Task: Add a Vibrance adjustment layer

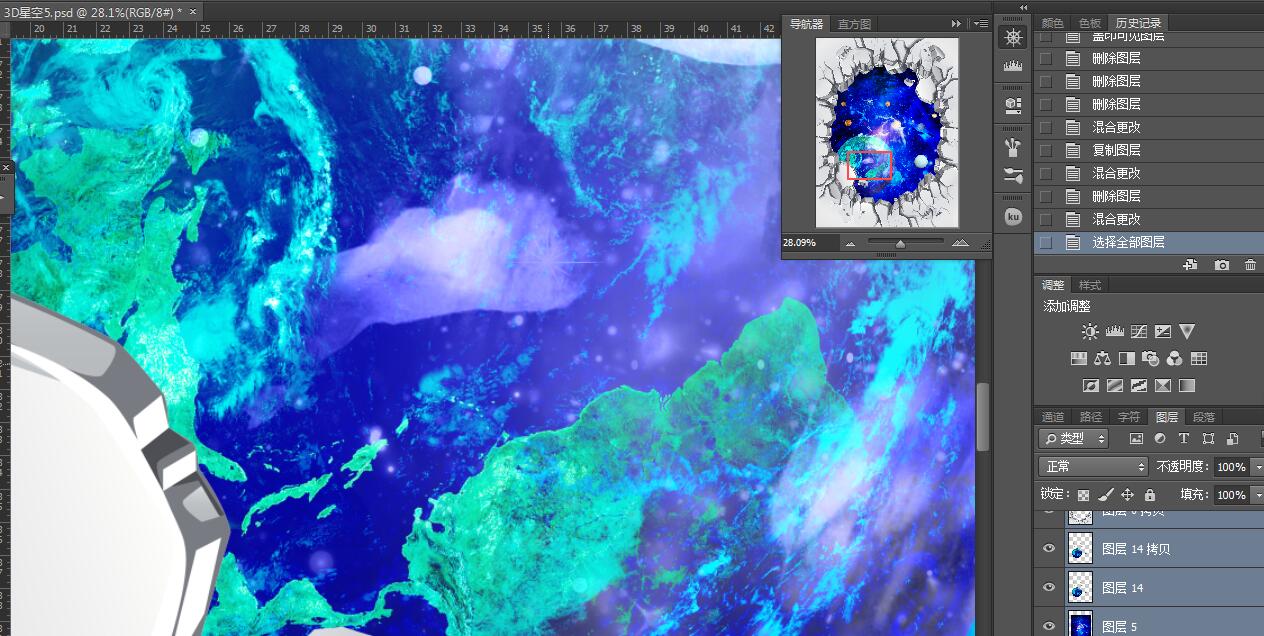Action: tap(1187, 331)
